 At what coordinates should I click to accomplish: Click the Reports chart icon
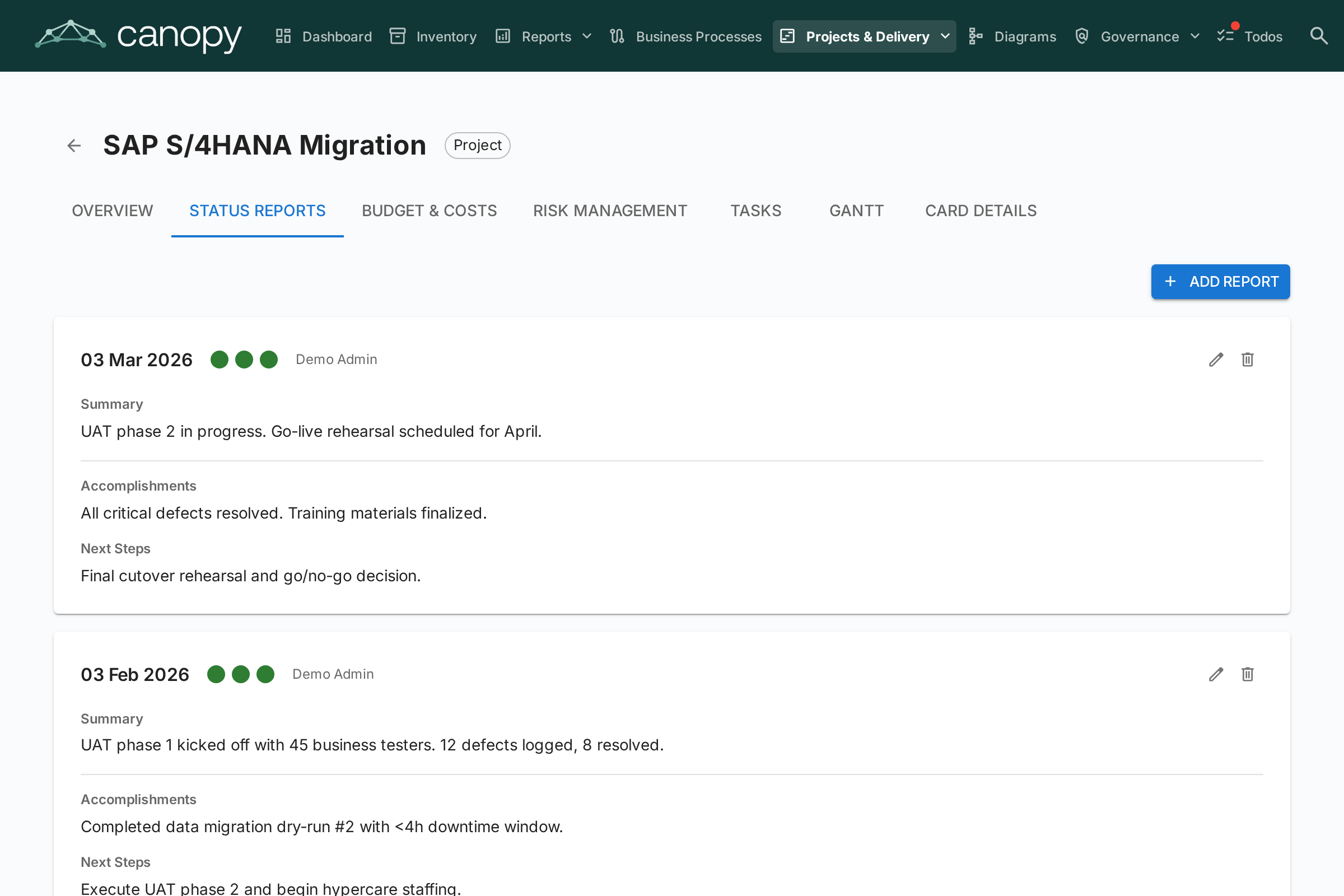[503, 36]
